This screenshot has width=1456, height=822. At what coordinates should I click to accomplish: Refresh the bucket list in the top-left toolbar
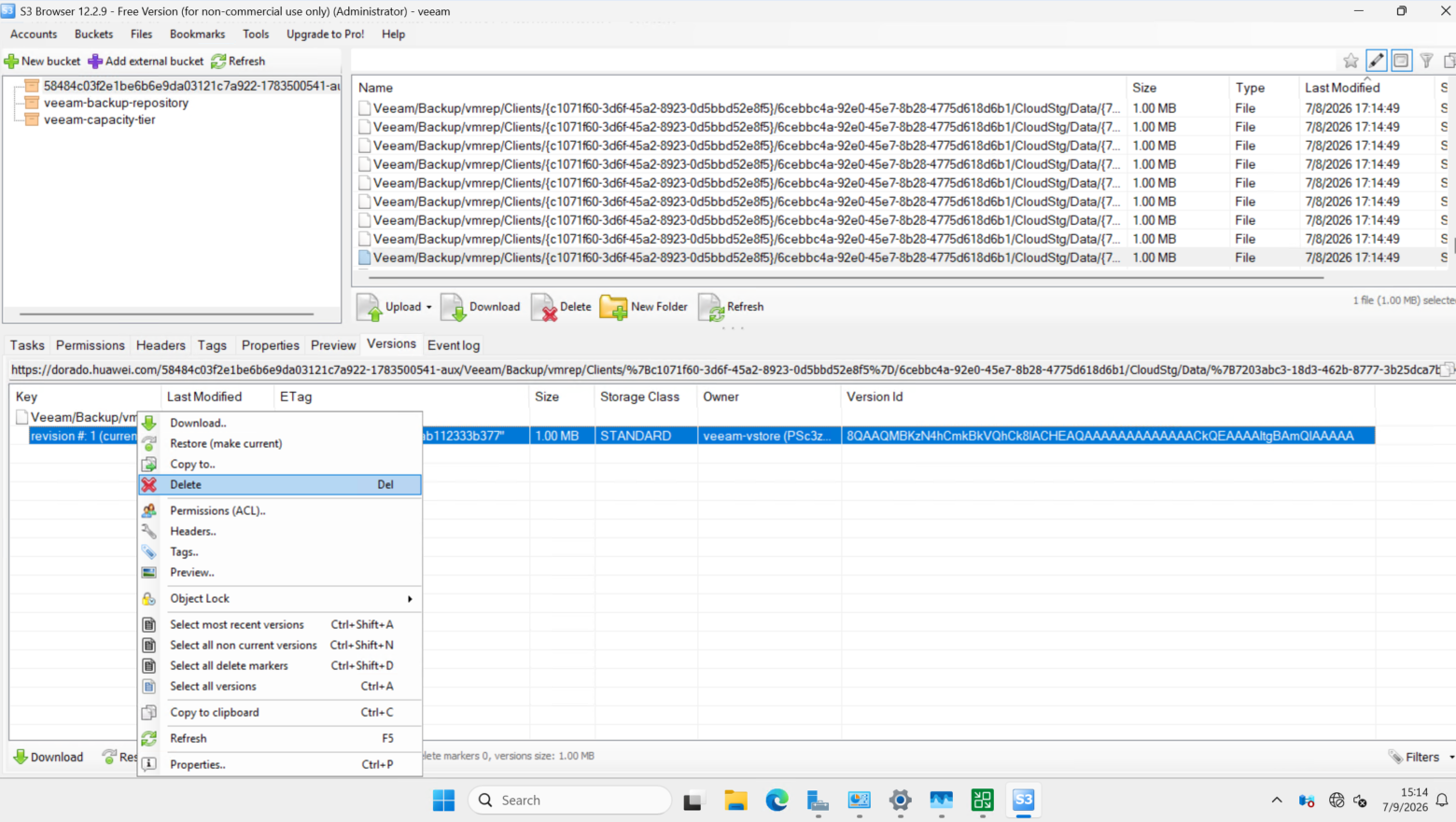238,62
